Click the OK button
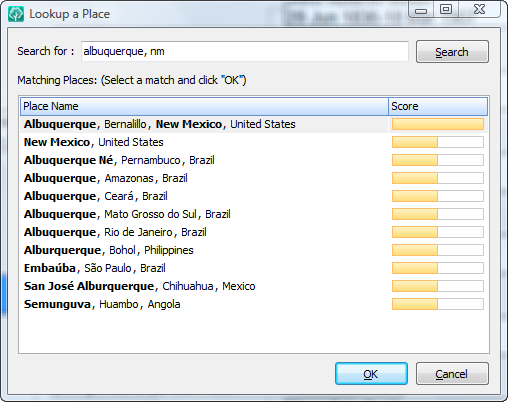This screenshot has width=508, height=402. pyautogui.click(x=371, y=374)
